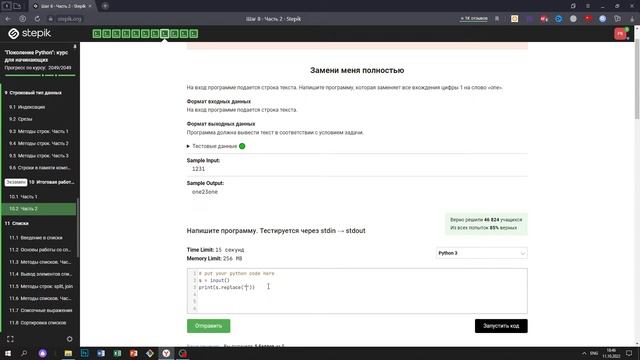Image resolution: width=640 pixels, height=360 pixels.
Task: Click the Sample Input value 1231
Action: [x=198, y=169]
